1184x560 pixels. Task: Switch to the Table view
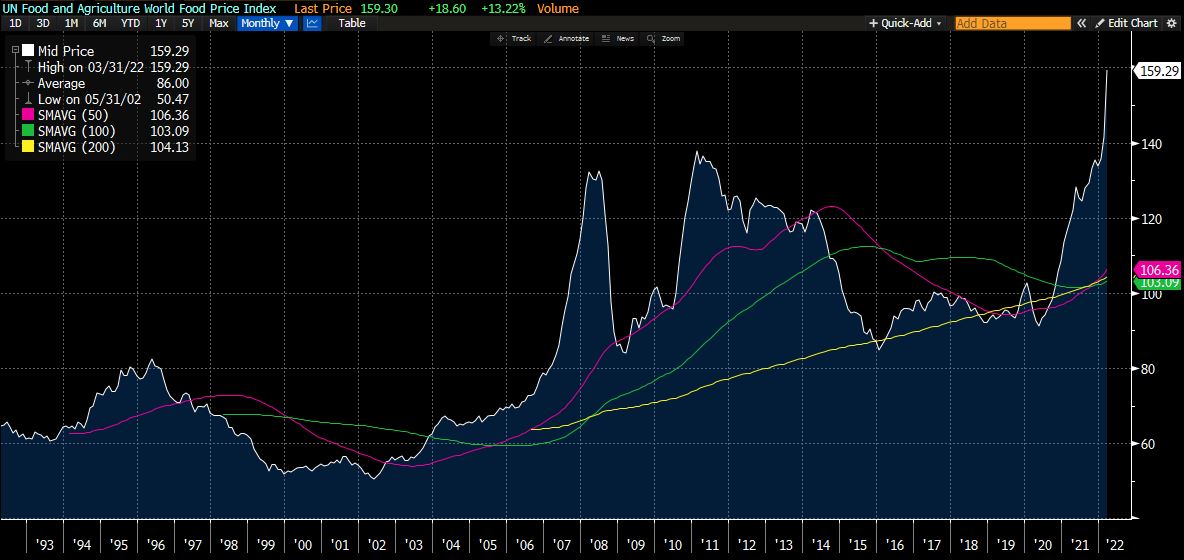click(352, 23)
